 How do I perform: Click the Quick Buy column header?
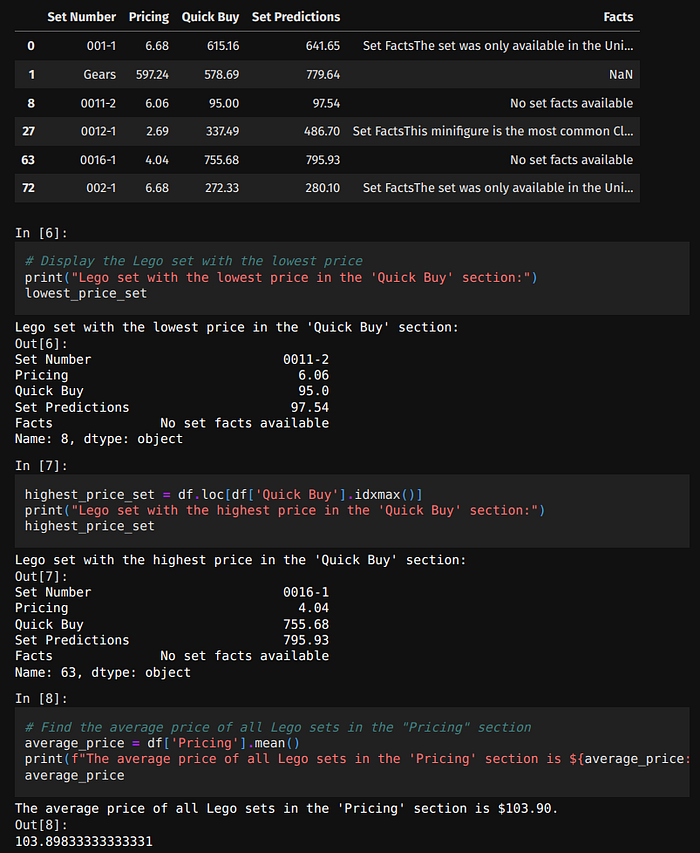coord(210,17)
